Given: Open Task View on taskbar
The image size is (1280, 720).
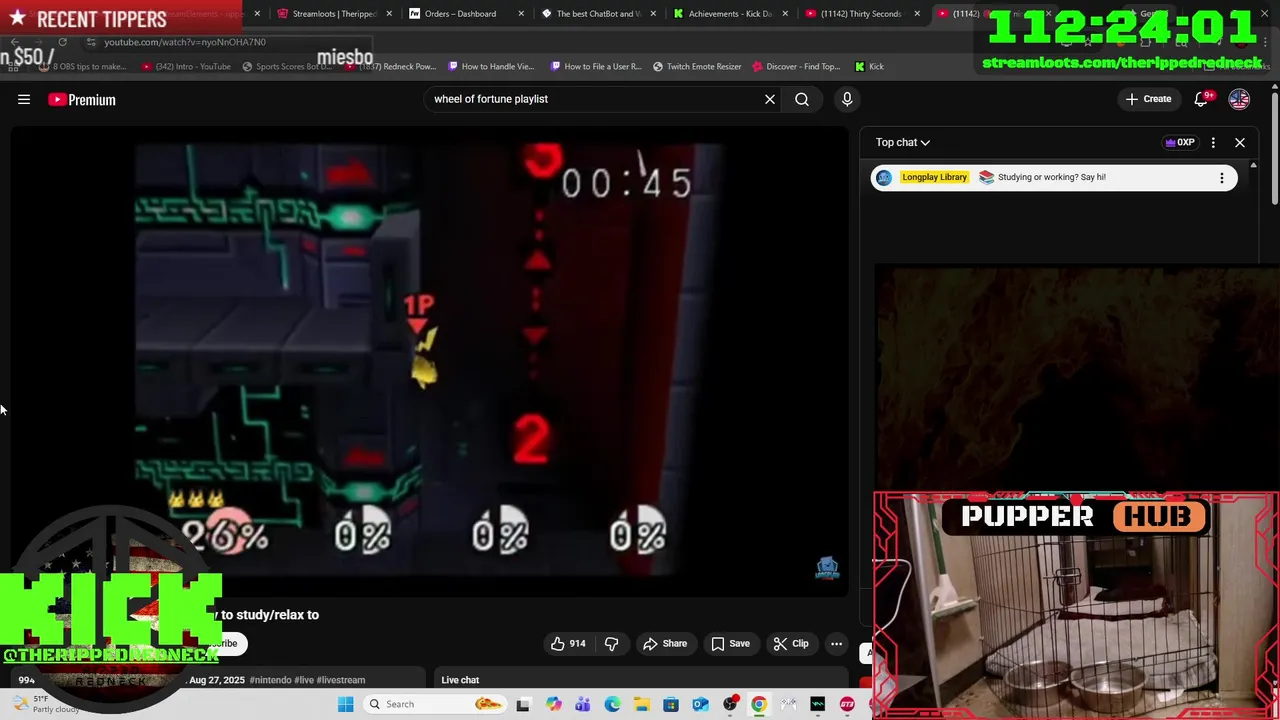Looking at the screenshot, I should [x=522, y=704].
